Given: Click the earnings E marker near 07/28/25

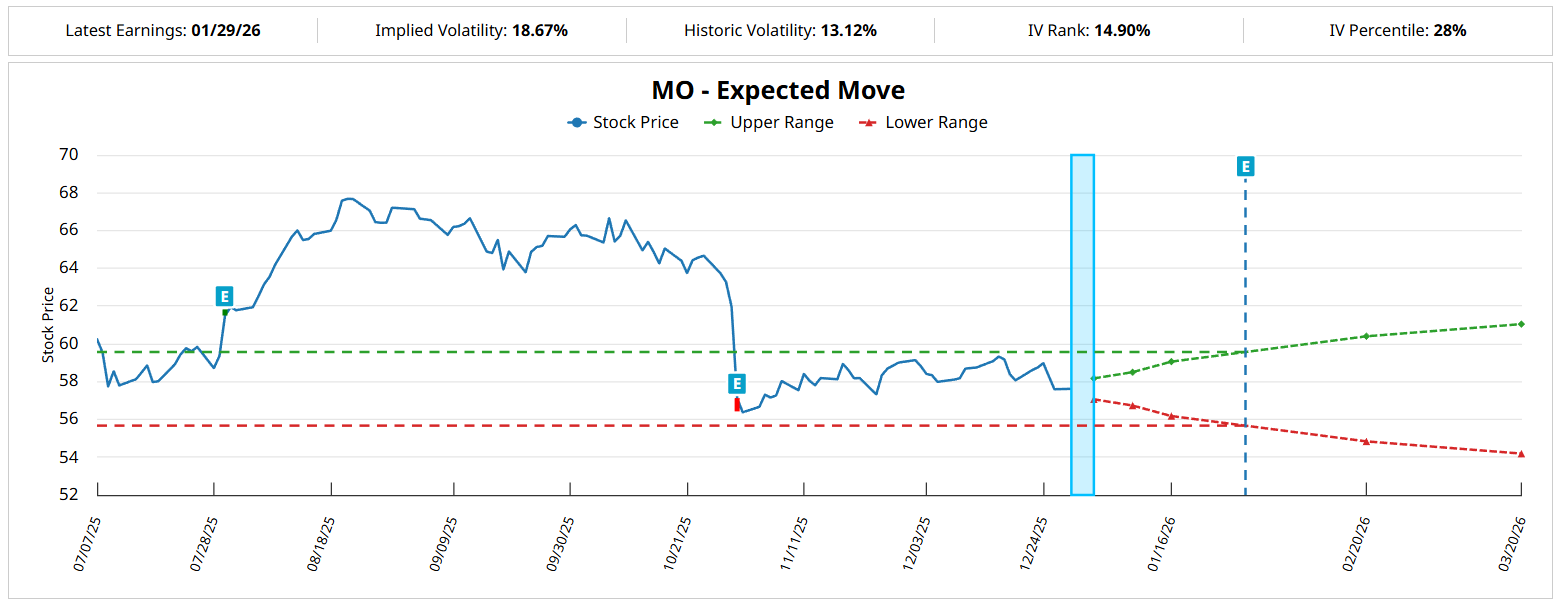Looking at the screenshot, I should coord(224,296).
